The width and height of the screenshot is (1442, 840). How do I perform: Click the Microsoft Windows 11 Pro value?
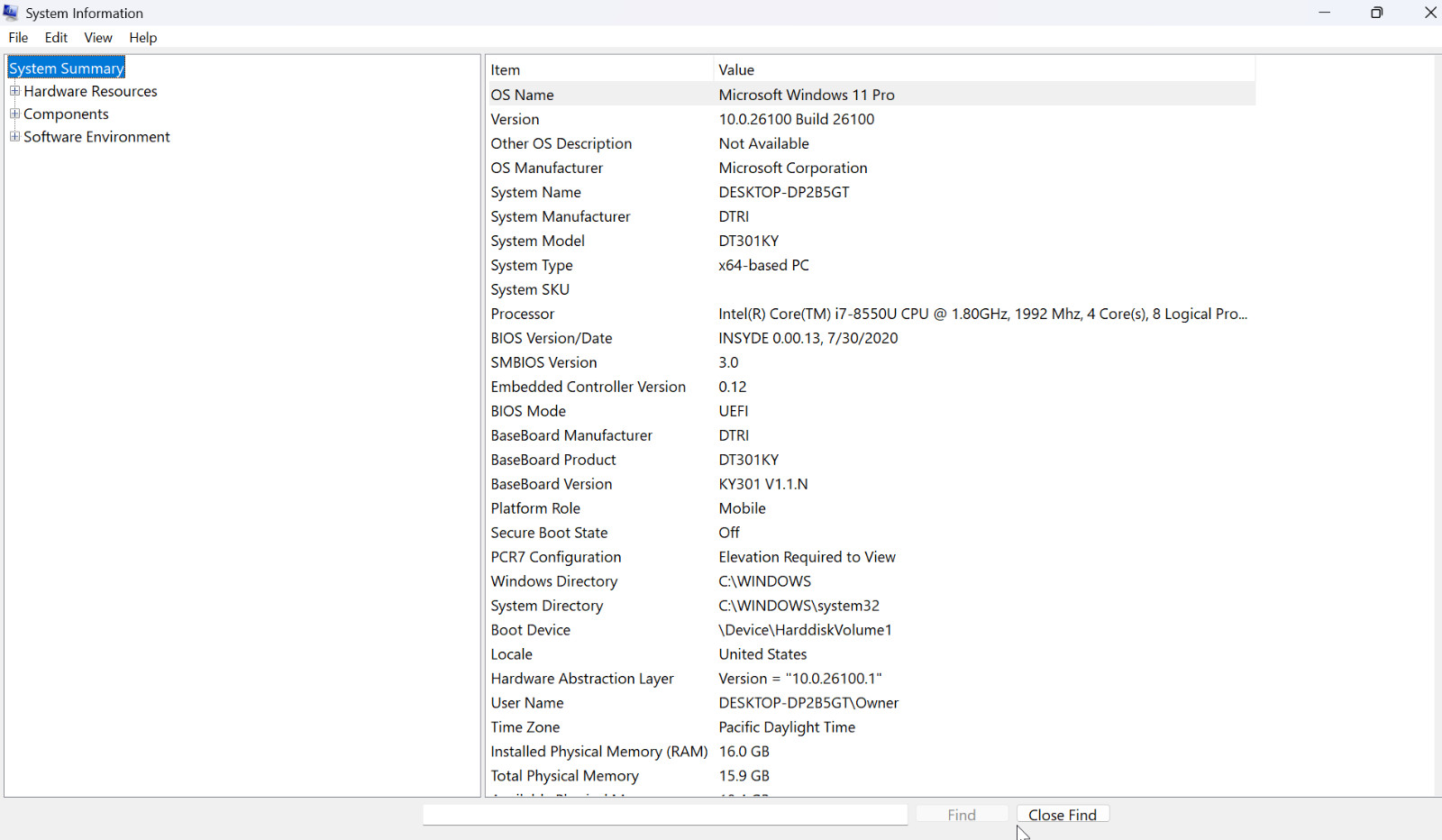[x=807, y=95]
